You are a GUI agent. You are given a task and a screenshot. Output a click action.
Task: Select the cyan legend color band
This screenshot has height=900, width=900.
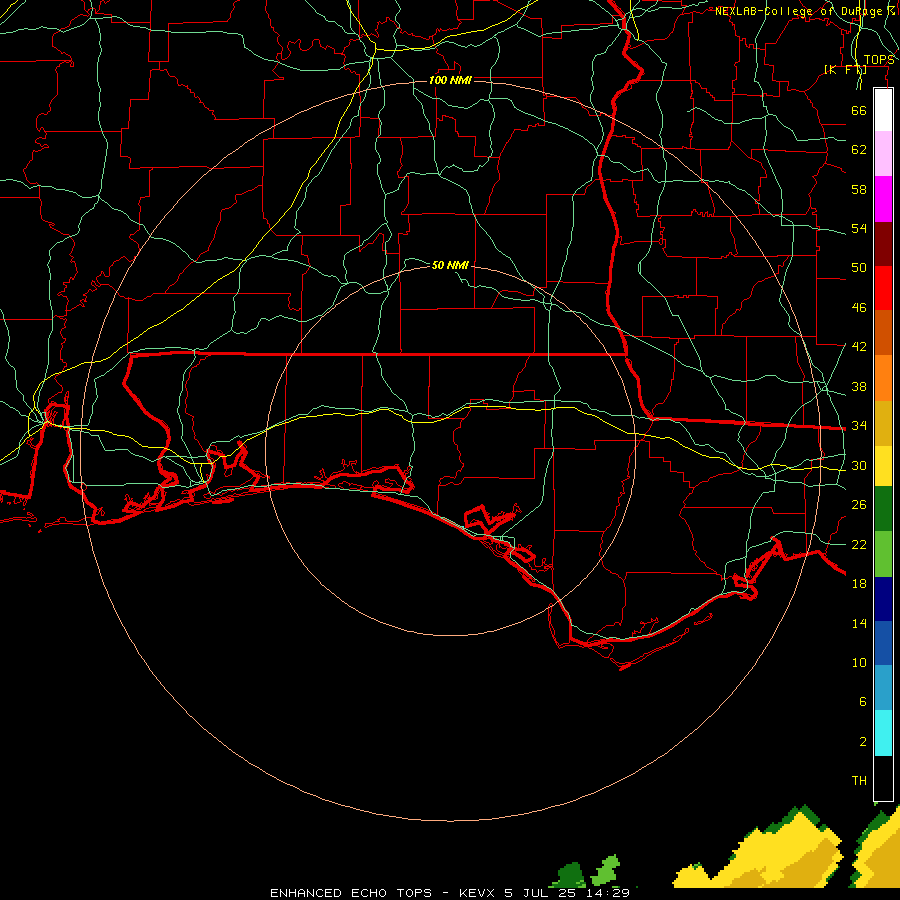(883, 733)
